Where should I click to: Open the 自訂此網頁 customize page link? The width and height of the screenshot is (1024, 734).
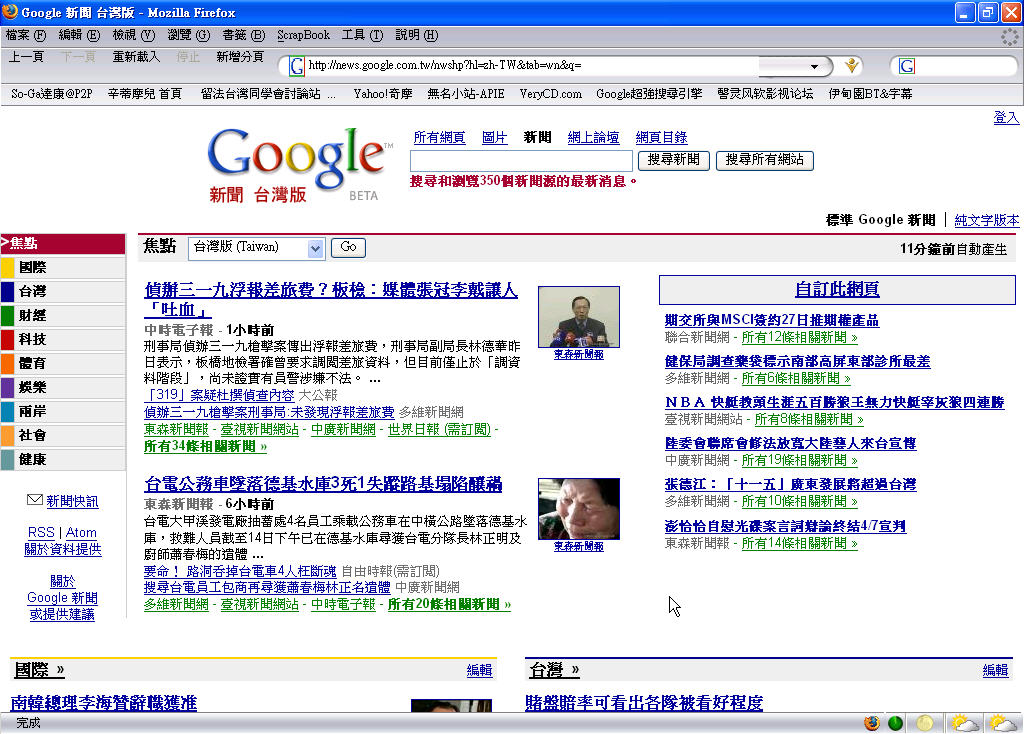[x=836, y=290]
